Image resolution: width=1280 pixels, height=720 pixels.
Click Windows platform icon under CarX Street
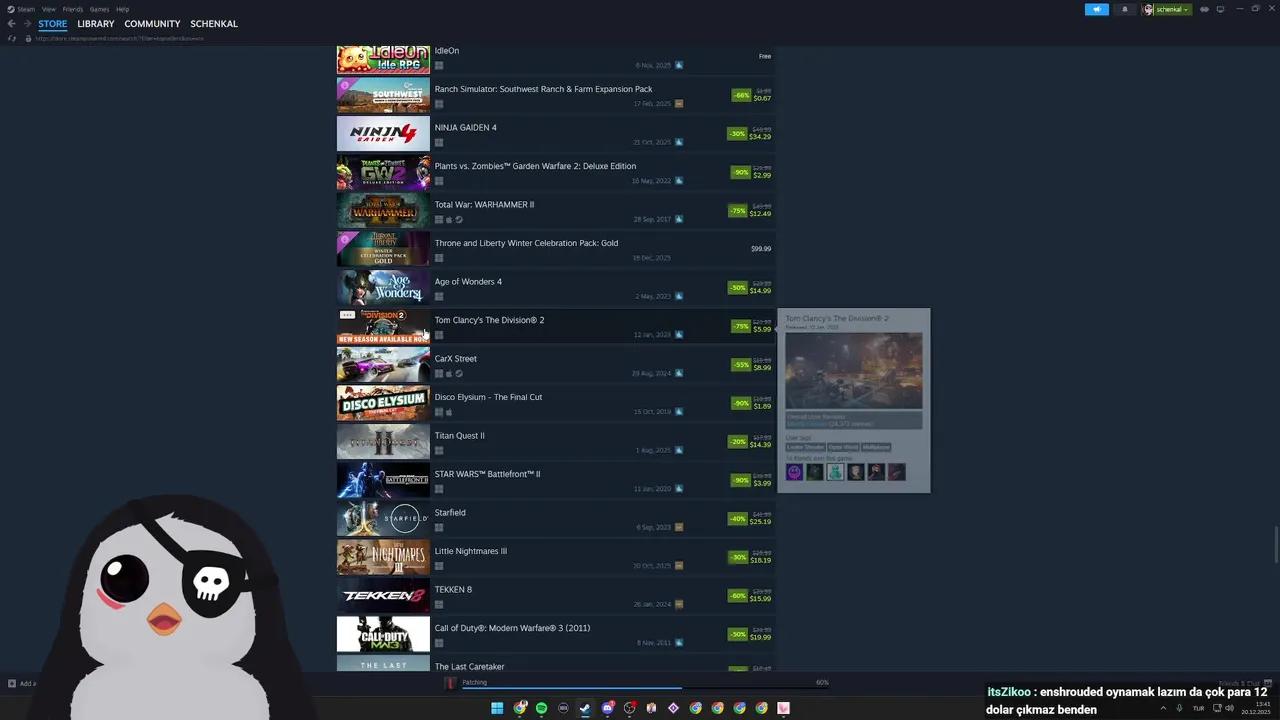(x=439, y=374)
